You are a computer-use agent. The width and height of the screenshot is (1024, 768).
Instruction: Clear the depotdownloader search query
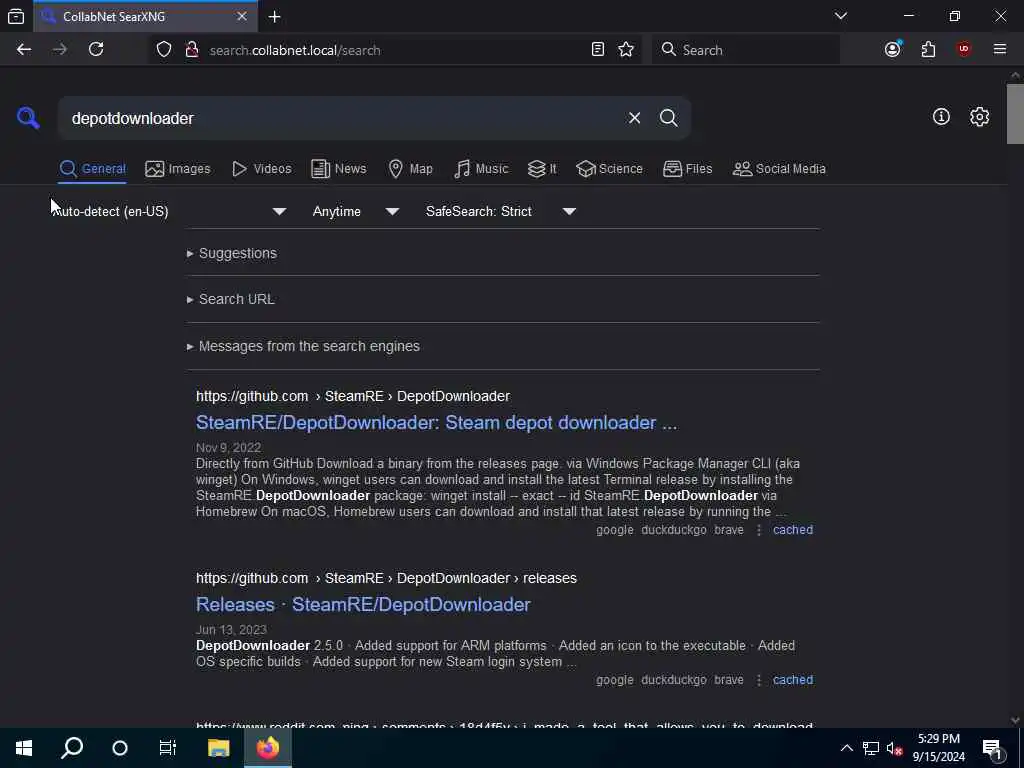coord(634,118)
